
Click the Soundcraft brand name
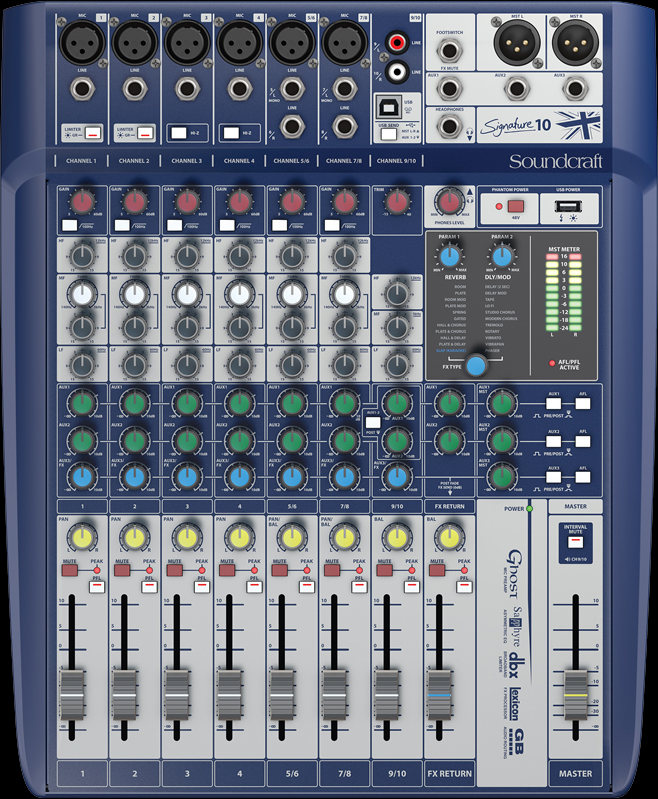coord(556,162)
